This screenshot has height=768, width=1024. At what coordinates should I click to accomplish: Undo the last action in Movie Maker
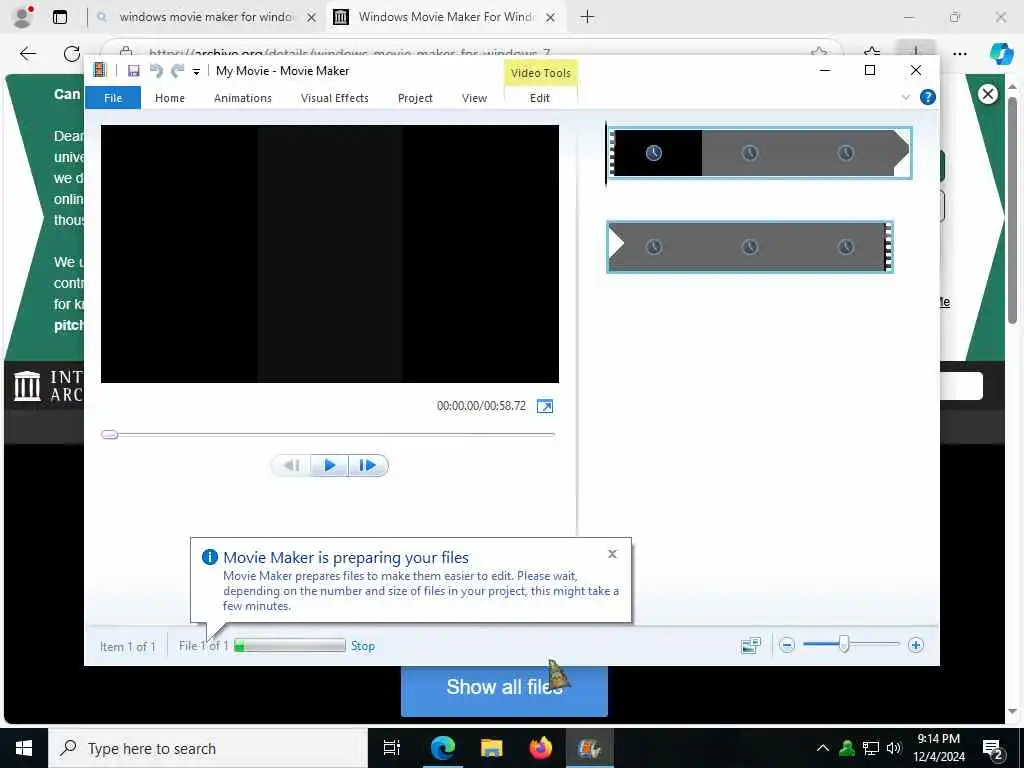(x=156, y=71)
